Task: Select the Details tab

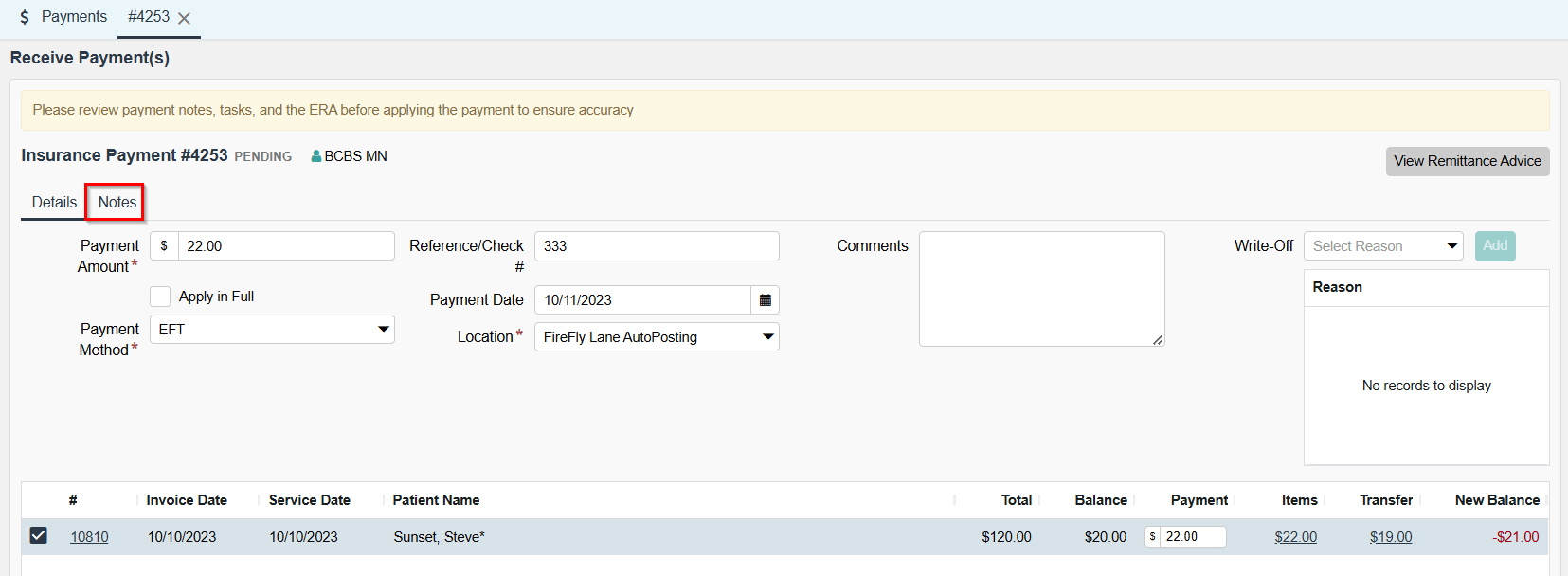Action: click(54, 202)
